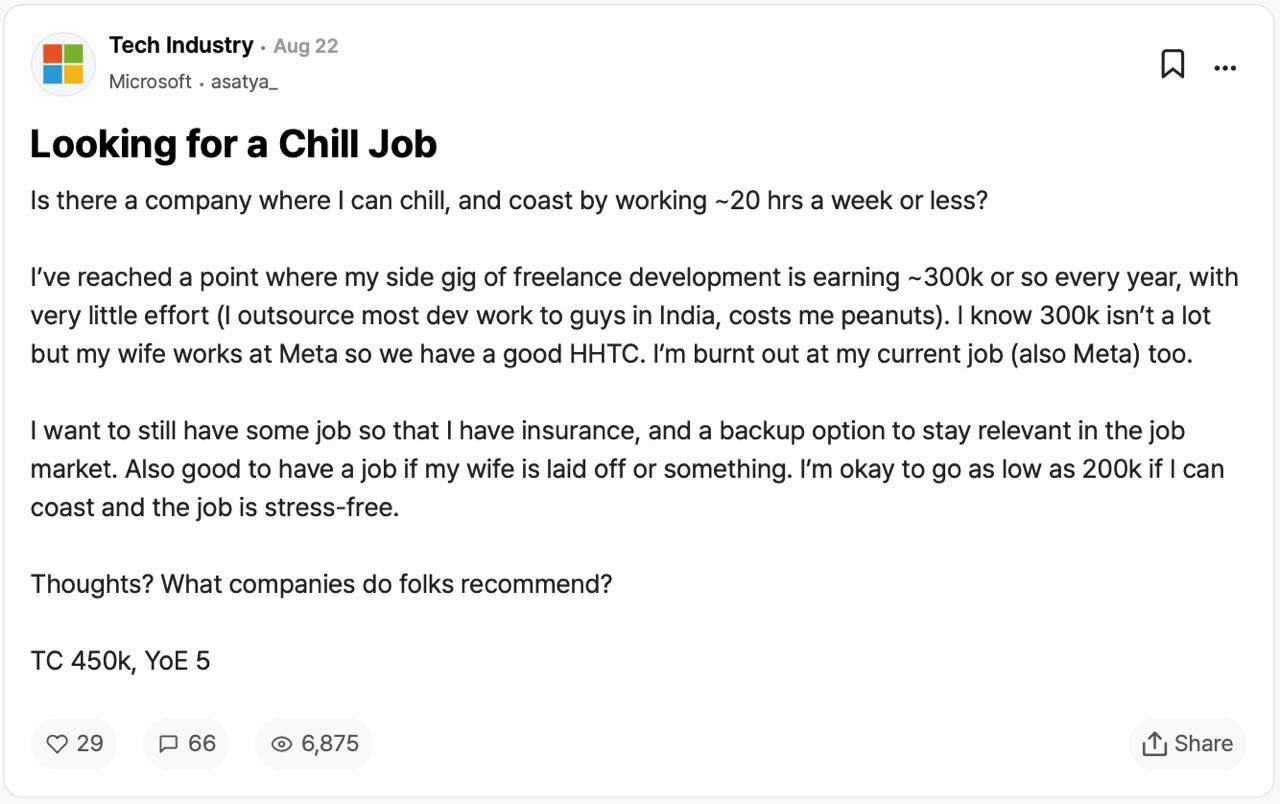The width and height of the screenshot is (1280, 804).
Task: Click the Aug 22 post date
Action: (x=306, y=46)
